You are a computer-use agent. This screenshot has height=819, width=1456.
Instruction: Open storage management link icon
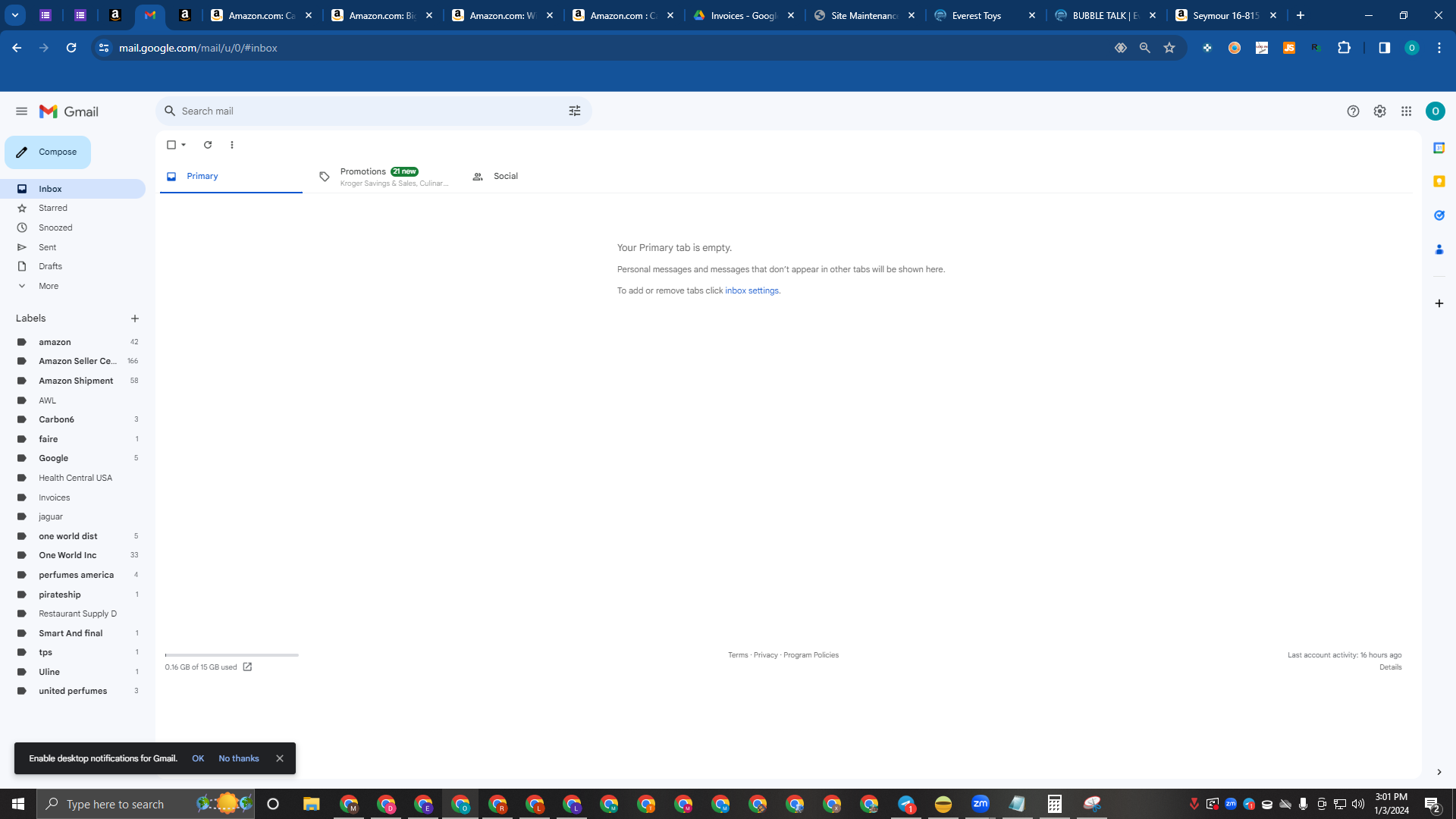pos(247,667)
